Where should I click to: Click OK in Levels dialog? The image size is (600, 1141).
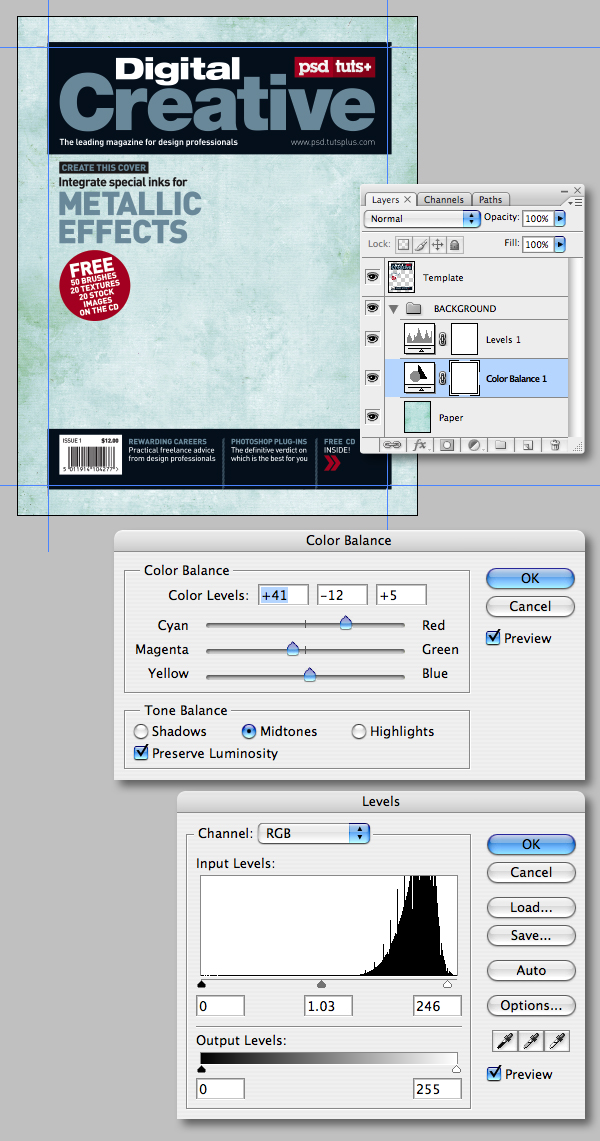pos(531,844)
